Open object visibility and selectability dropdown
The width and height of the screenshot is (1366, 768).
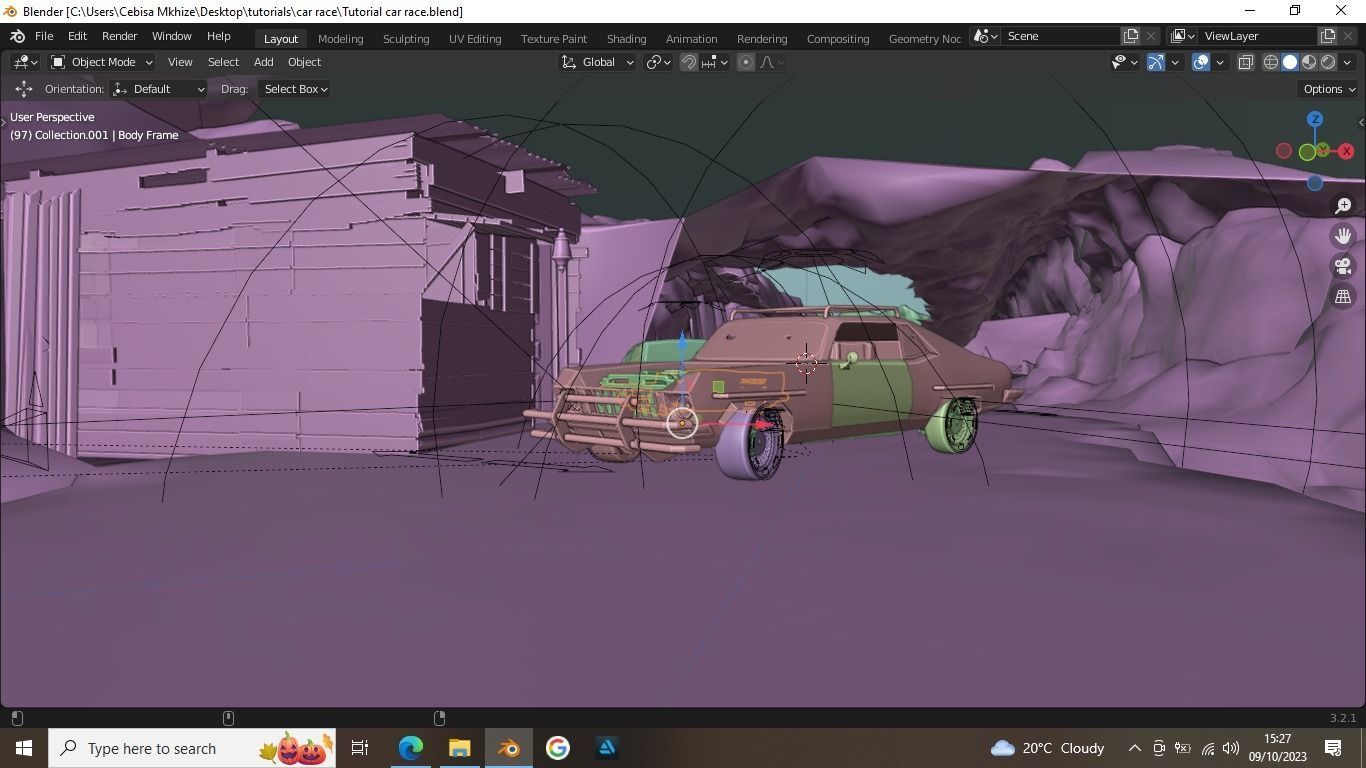[x=1125, y=62]
